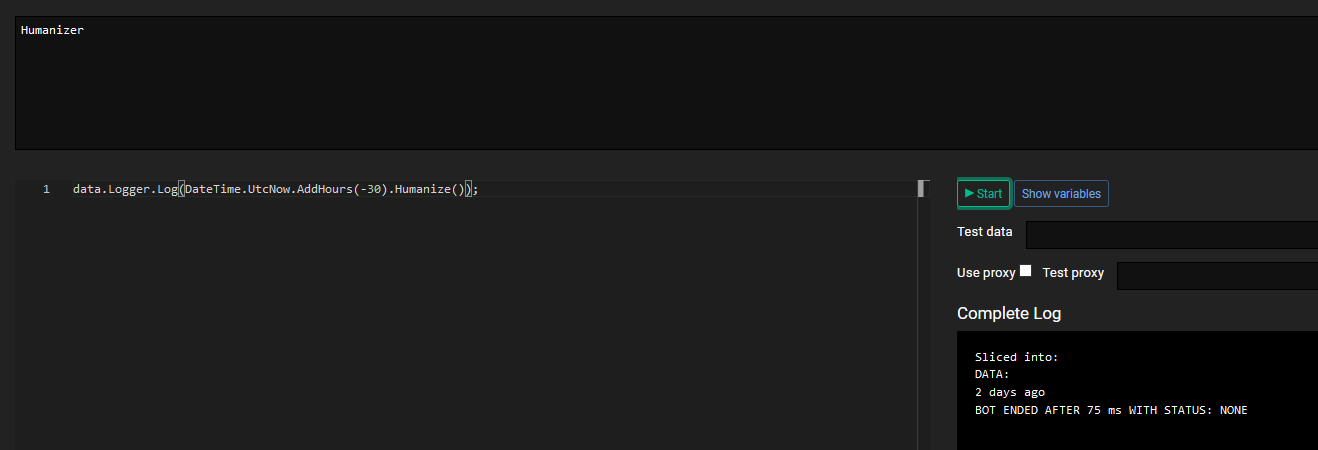Click the editor vertical scrollbar thumb

pos(922,188)
